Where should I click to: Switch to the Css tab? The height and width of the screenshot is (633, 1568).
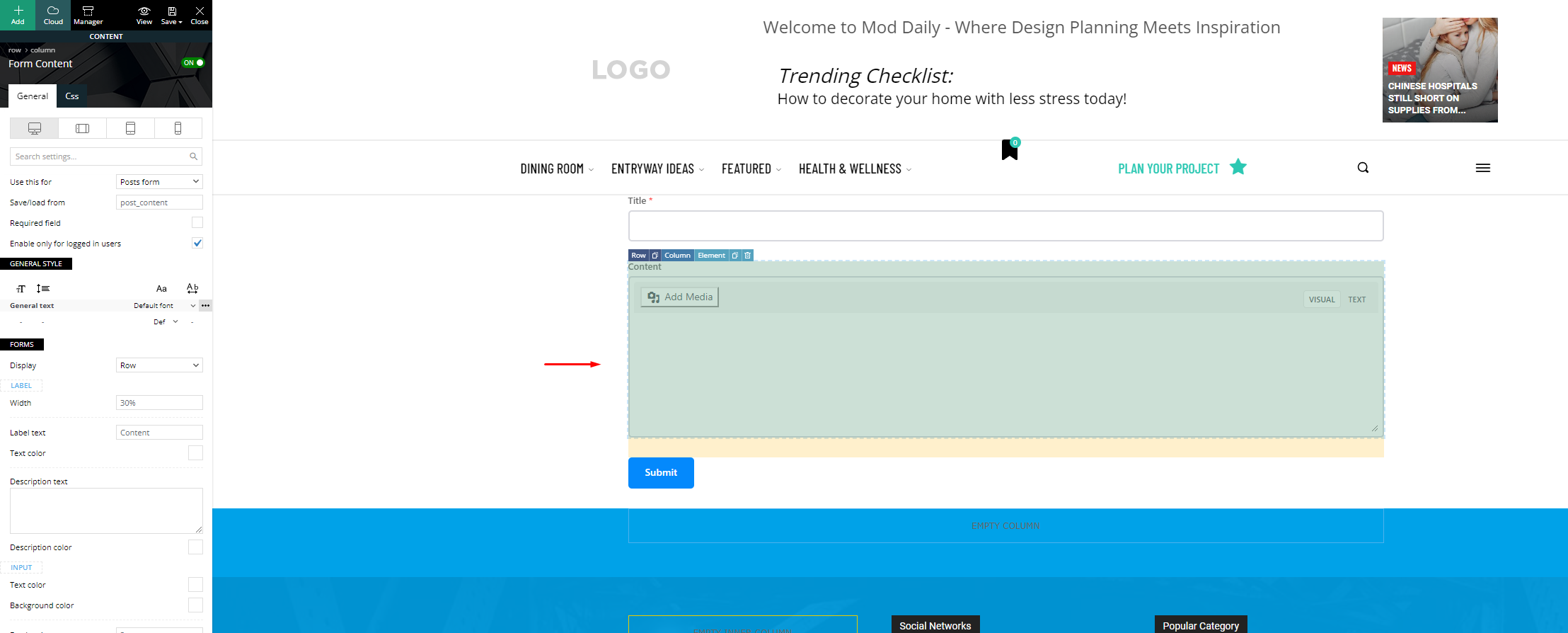pos(72,96)
